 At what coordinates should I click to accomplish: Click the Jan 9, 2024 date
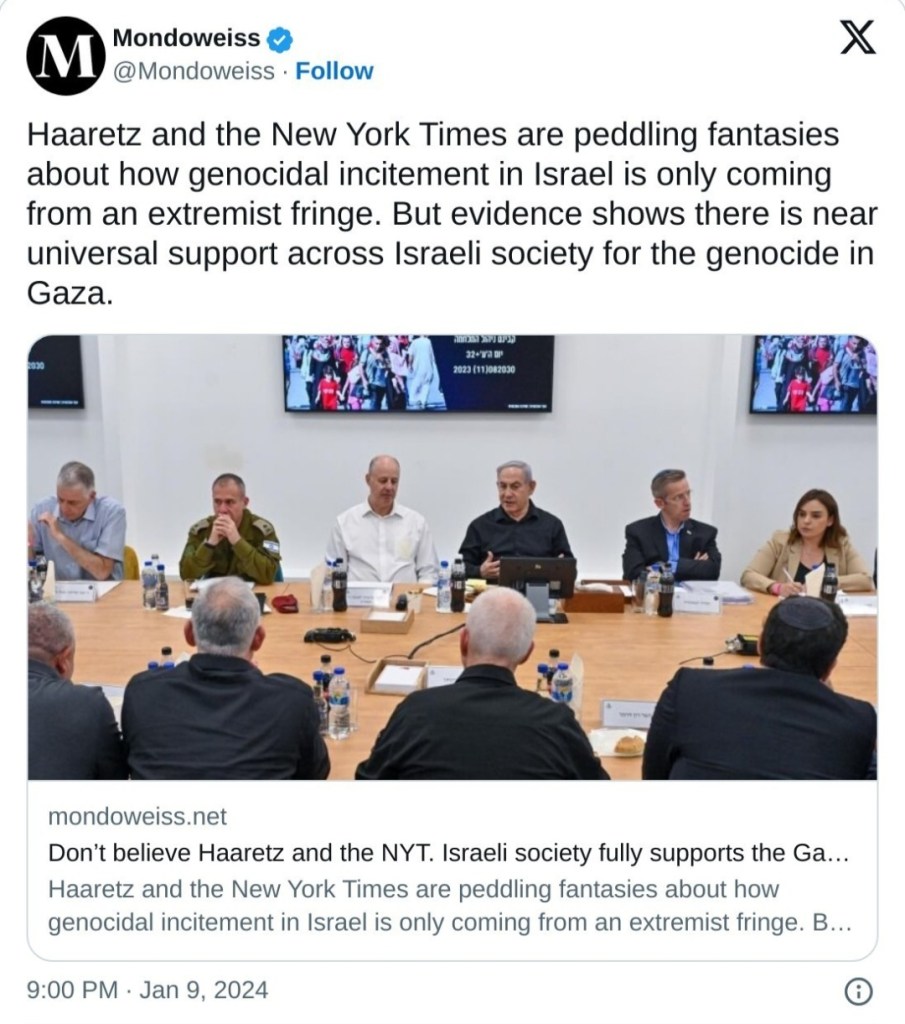[204, 990]
